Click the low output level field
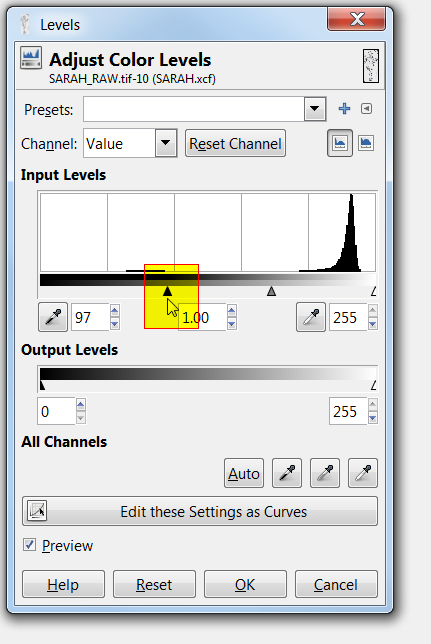This screenshot has width=431, height=644. [57, 411]
